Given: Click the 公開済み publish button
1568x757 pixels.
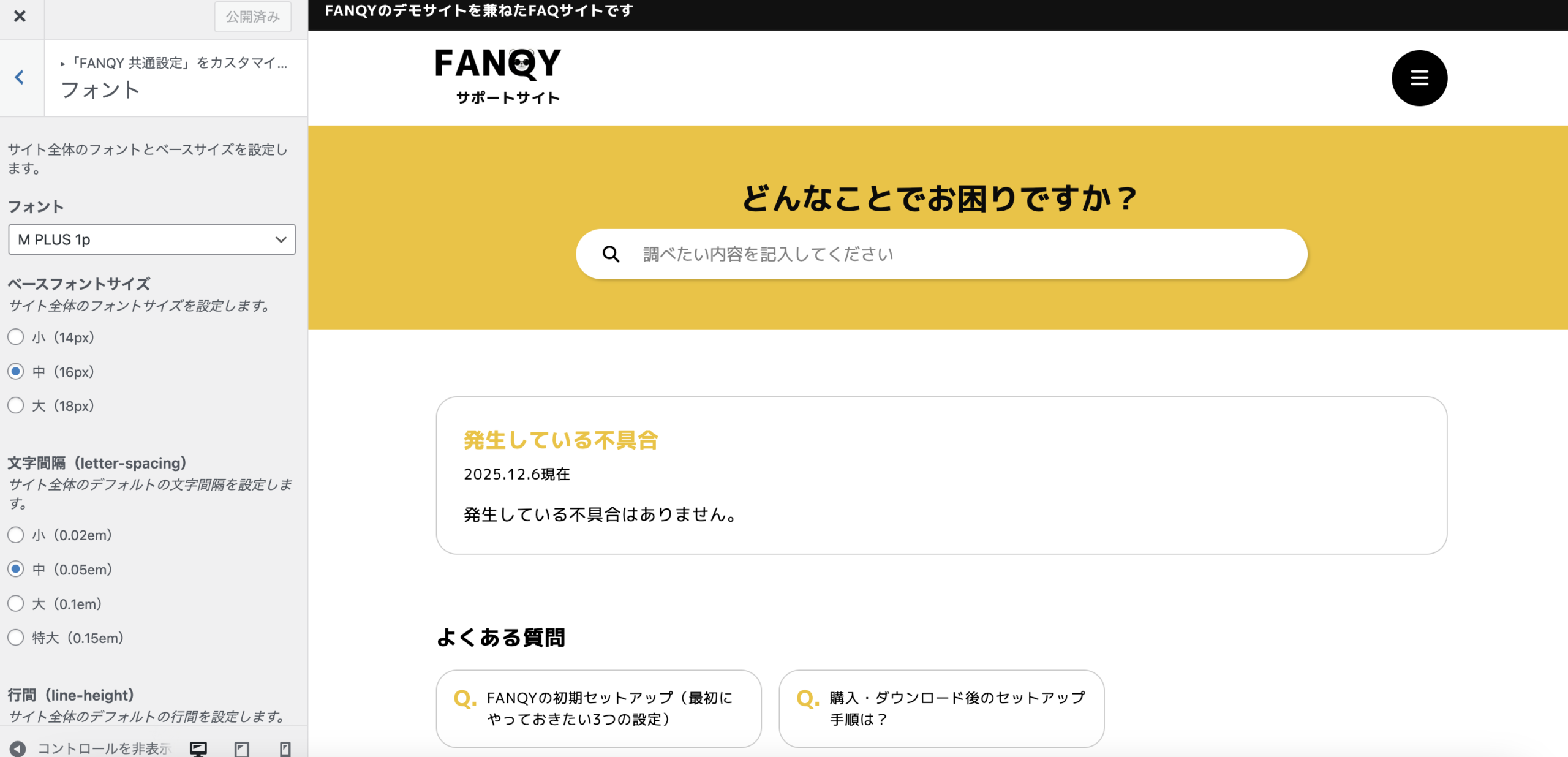Looking at the screenshot, I should [252, 17].
